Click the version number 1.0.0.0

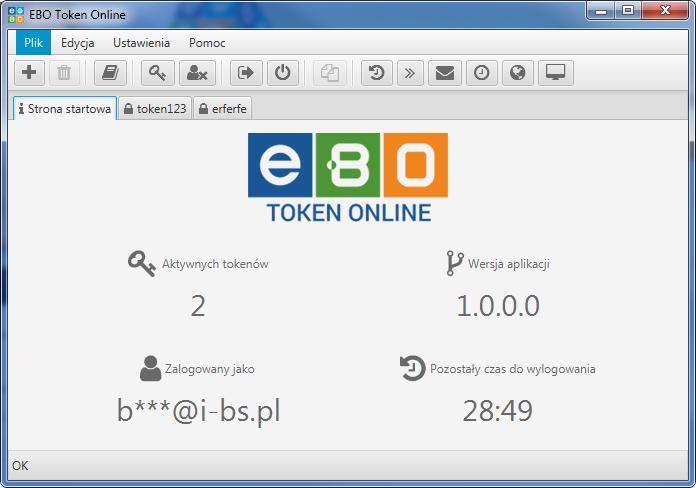(498, 306)
